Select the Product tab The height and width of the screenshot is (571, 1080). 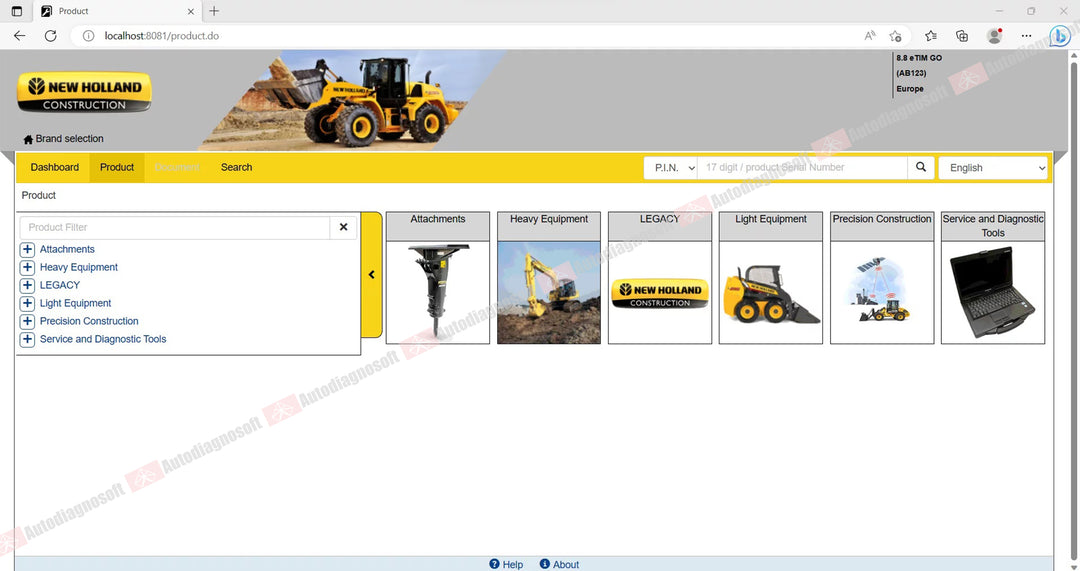[x=116, y=167]
